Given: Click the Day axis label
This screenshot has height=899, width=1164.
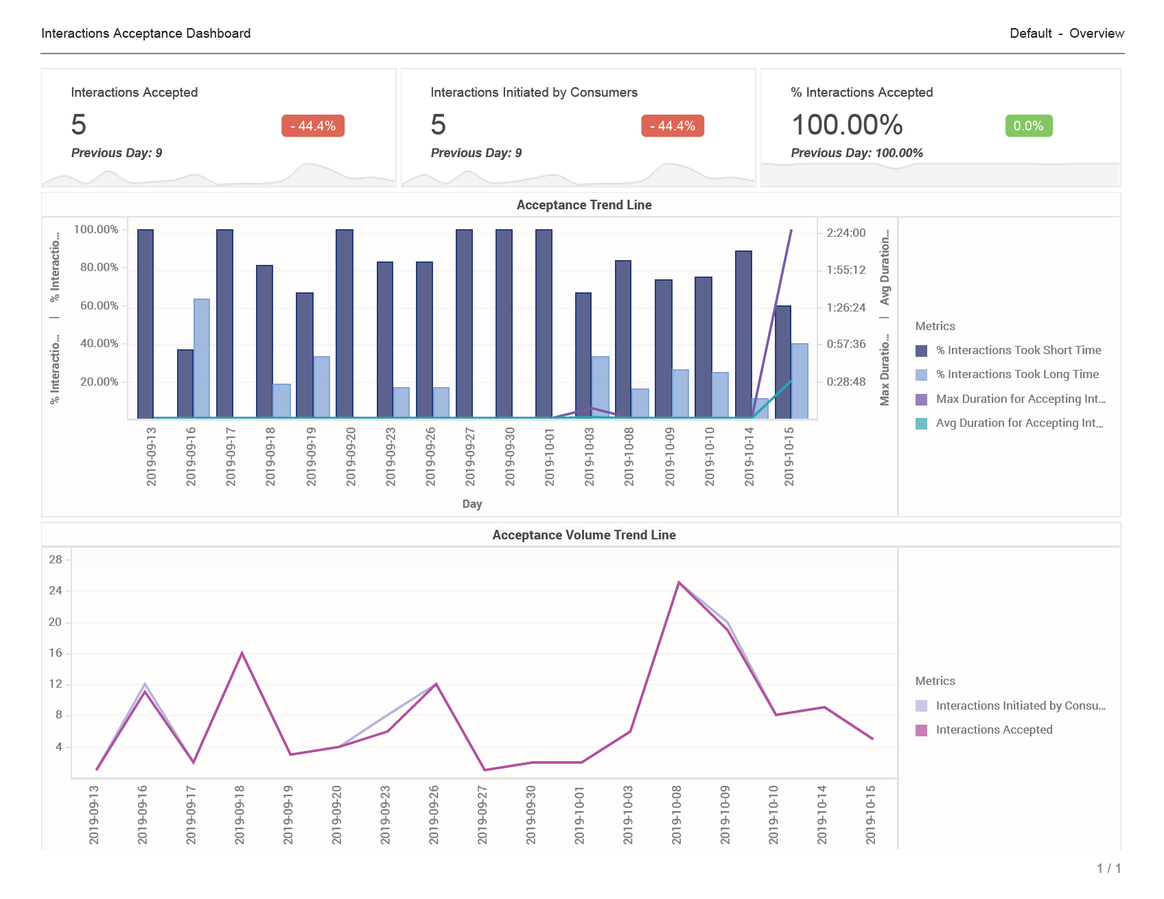Looking at the screenshot, I should click(472, 504).
